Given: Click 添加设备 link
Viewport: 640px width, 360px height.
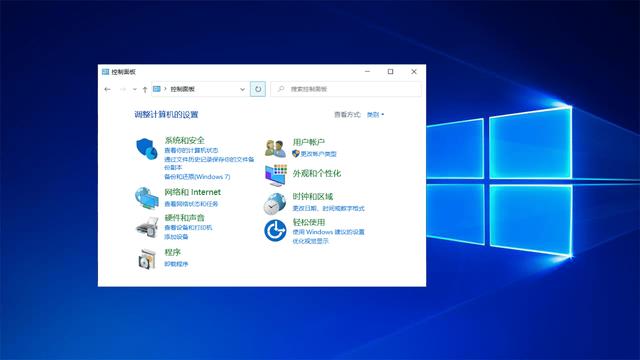Looking at the screenshot, I should [176, 237].
